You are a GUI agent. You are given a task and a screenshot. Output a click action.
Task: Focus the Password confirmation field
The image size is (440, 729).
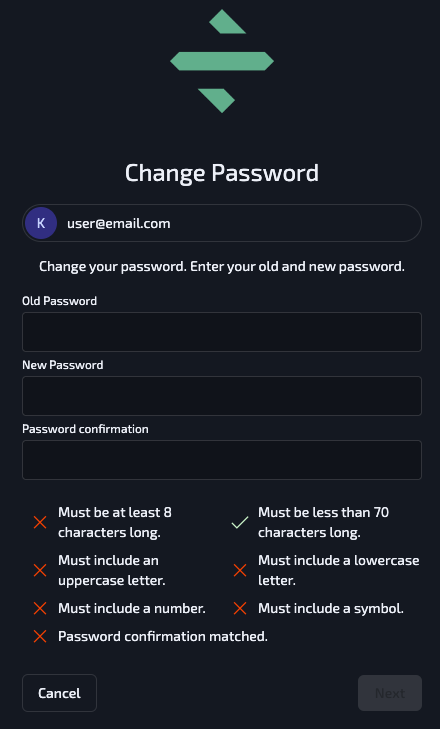coord(222,460)
